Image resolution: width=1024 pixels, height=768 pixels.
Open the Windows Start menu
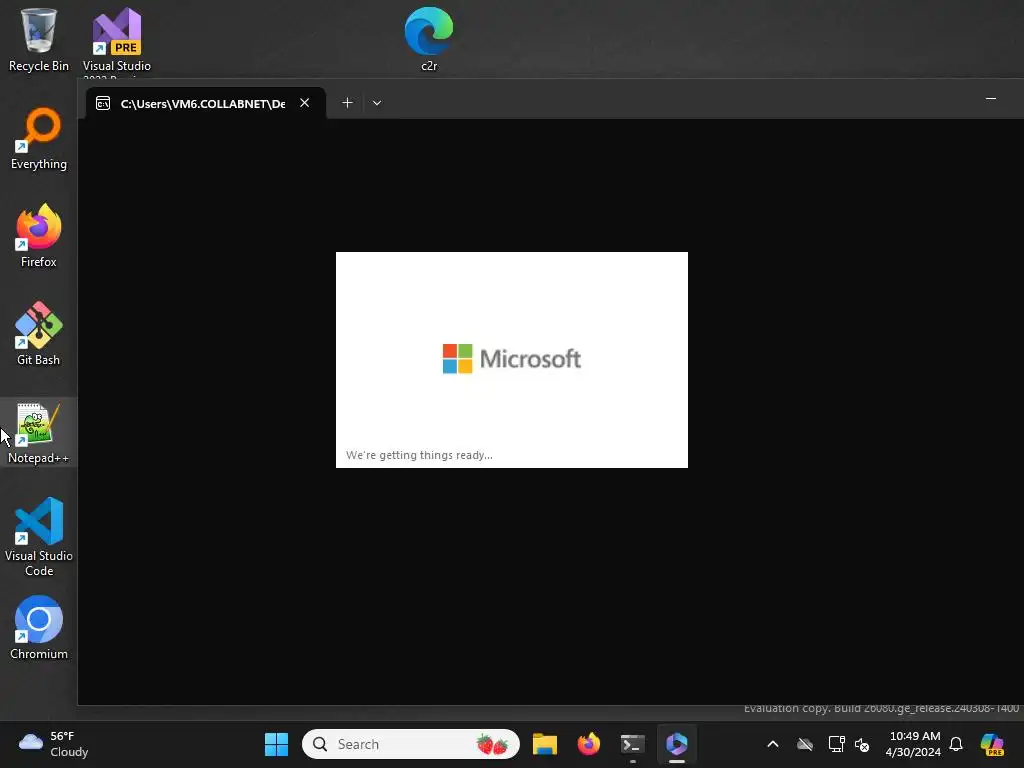[276, 744]
